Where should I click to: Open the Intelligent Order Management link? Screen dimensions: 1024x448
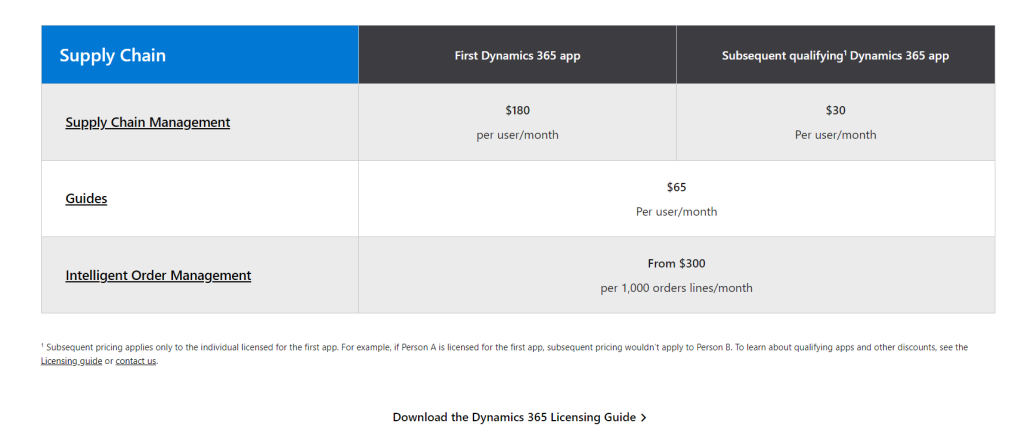point(158,276)
